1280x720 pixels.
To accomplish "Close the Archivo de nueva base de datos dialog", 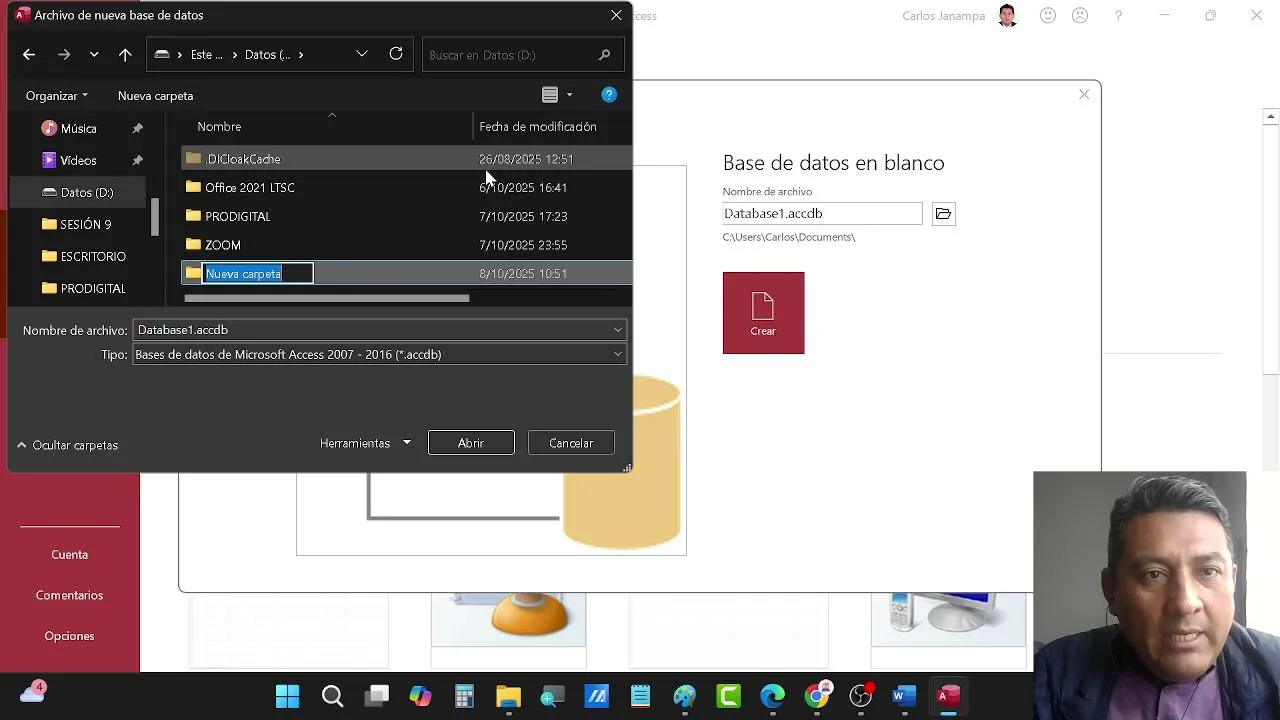I will [616, 15].
